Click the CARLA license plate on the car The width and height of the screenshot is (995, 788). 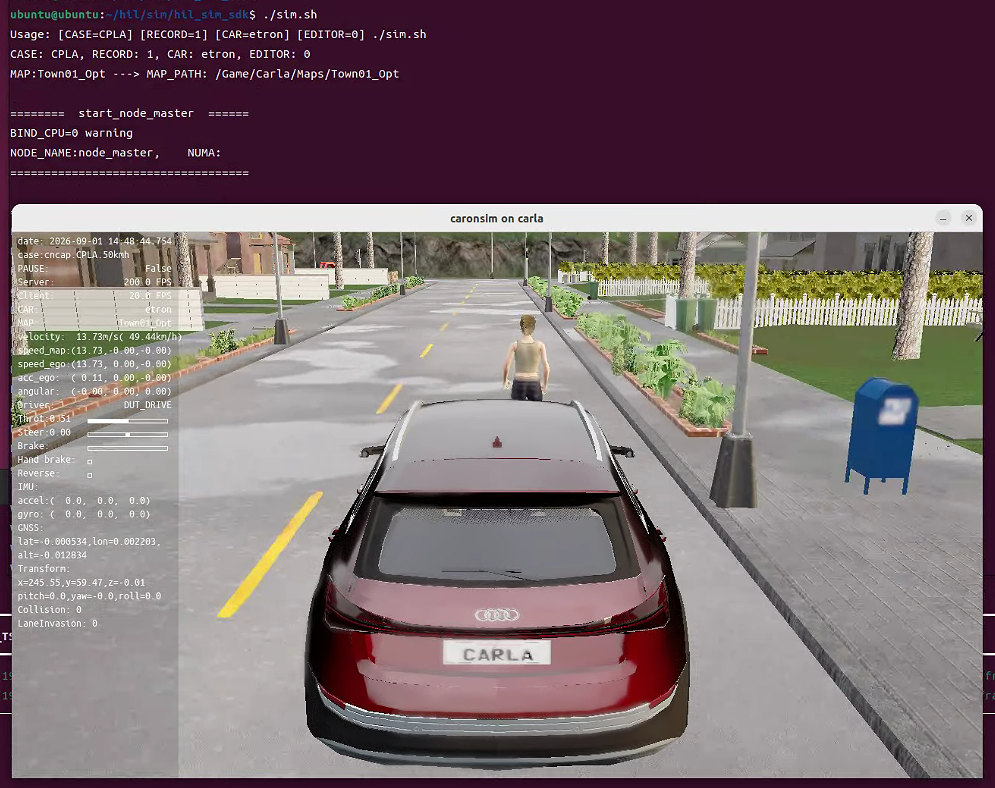(497, 653)
